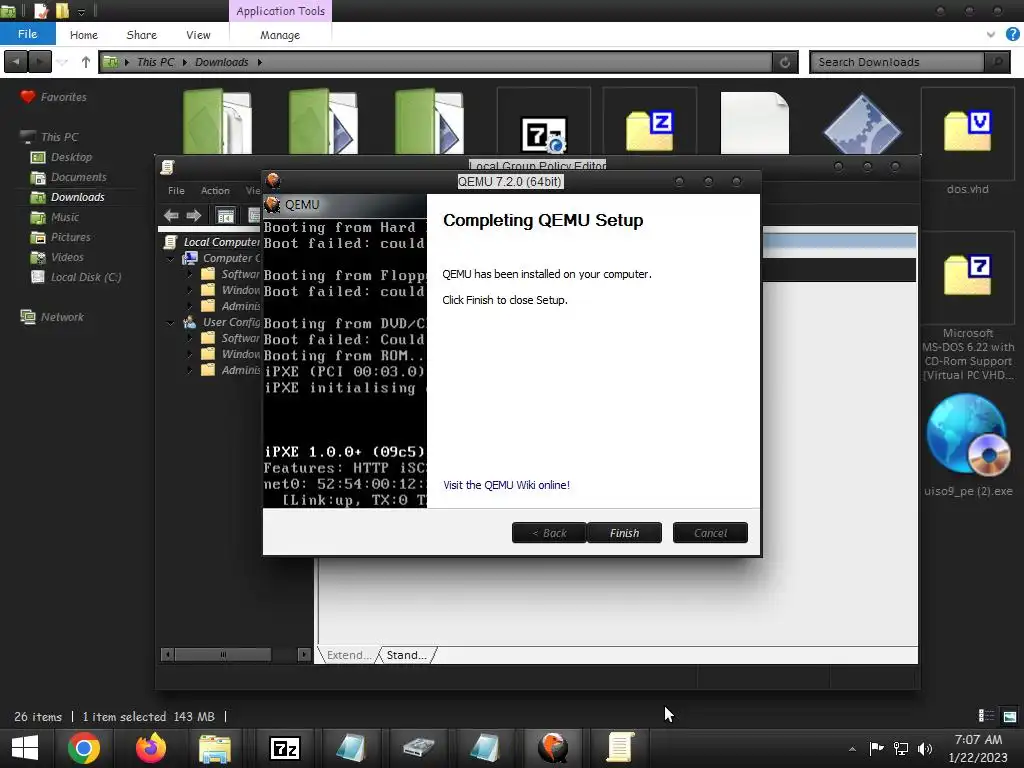Image resolution: width=1024 pixels, height=768 pixels.
Task: Open 7-Zip from the taskbar
Action: (285, 748)
